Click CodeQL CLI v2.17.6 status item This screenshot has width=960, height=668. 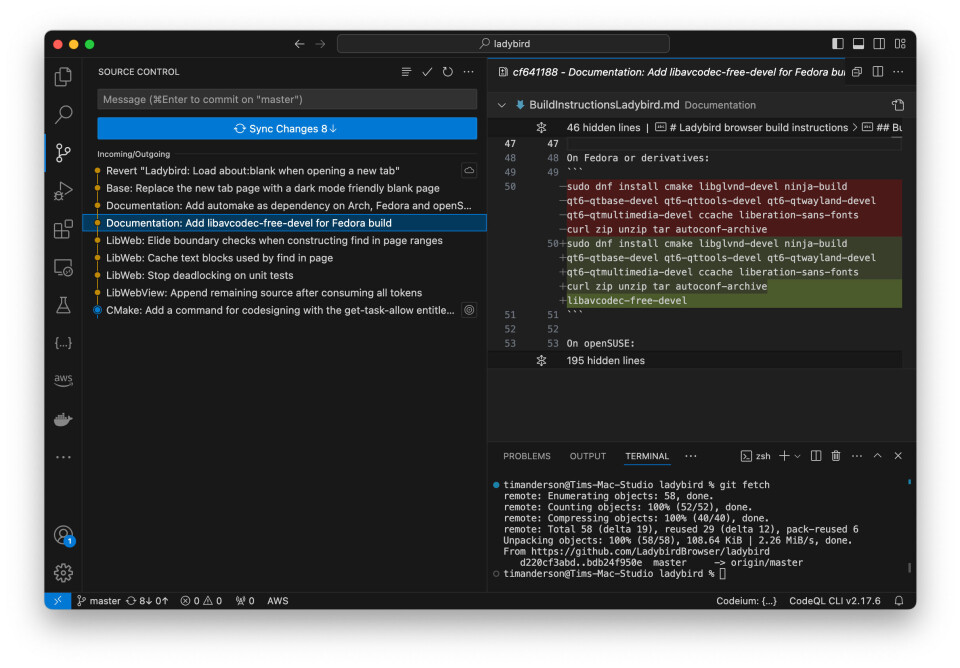tap(834, 601)
